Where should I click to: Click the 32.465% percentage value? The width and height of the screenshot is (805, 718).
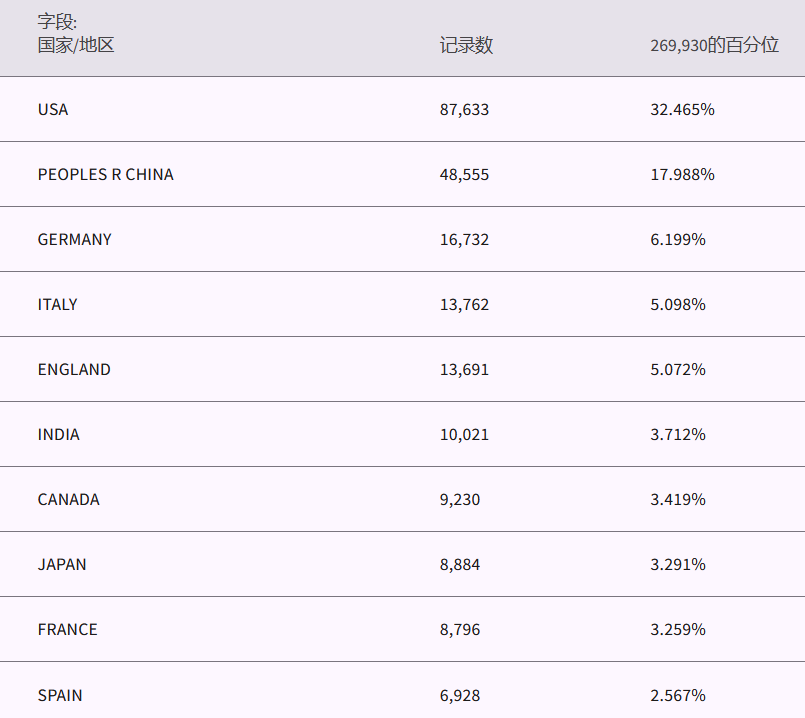tap(682, 109)
